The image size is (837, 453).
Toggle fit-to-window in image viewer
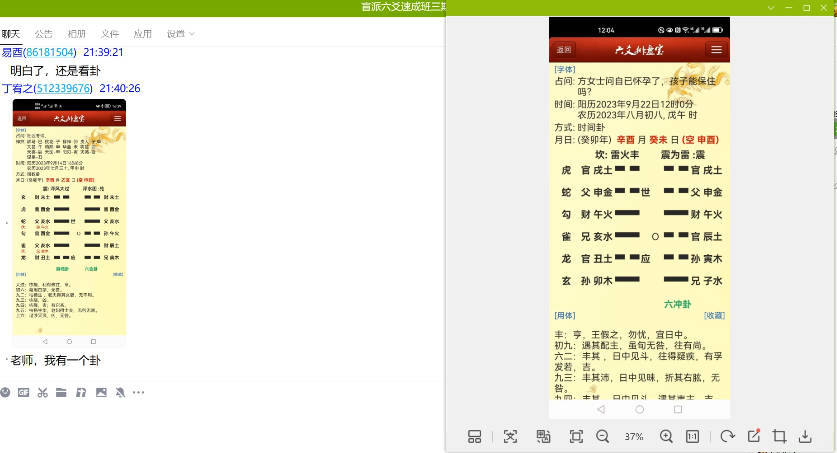tap(576, 436)
